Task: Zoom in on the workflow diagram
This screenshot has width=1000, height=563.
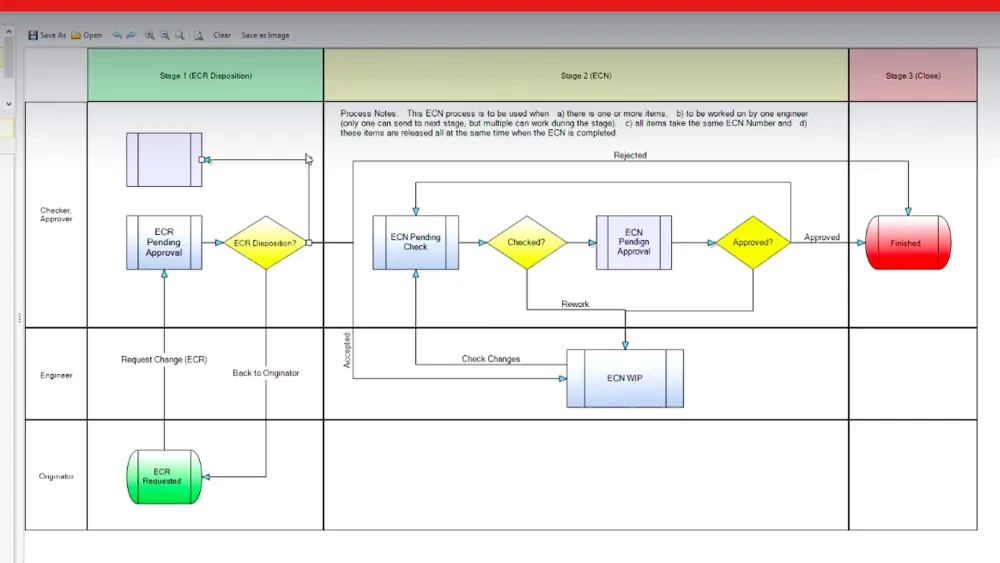Action: [149, 35]
